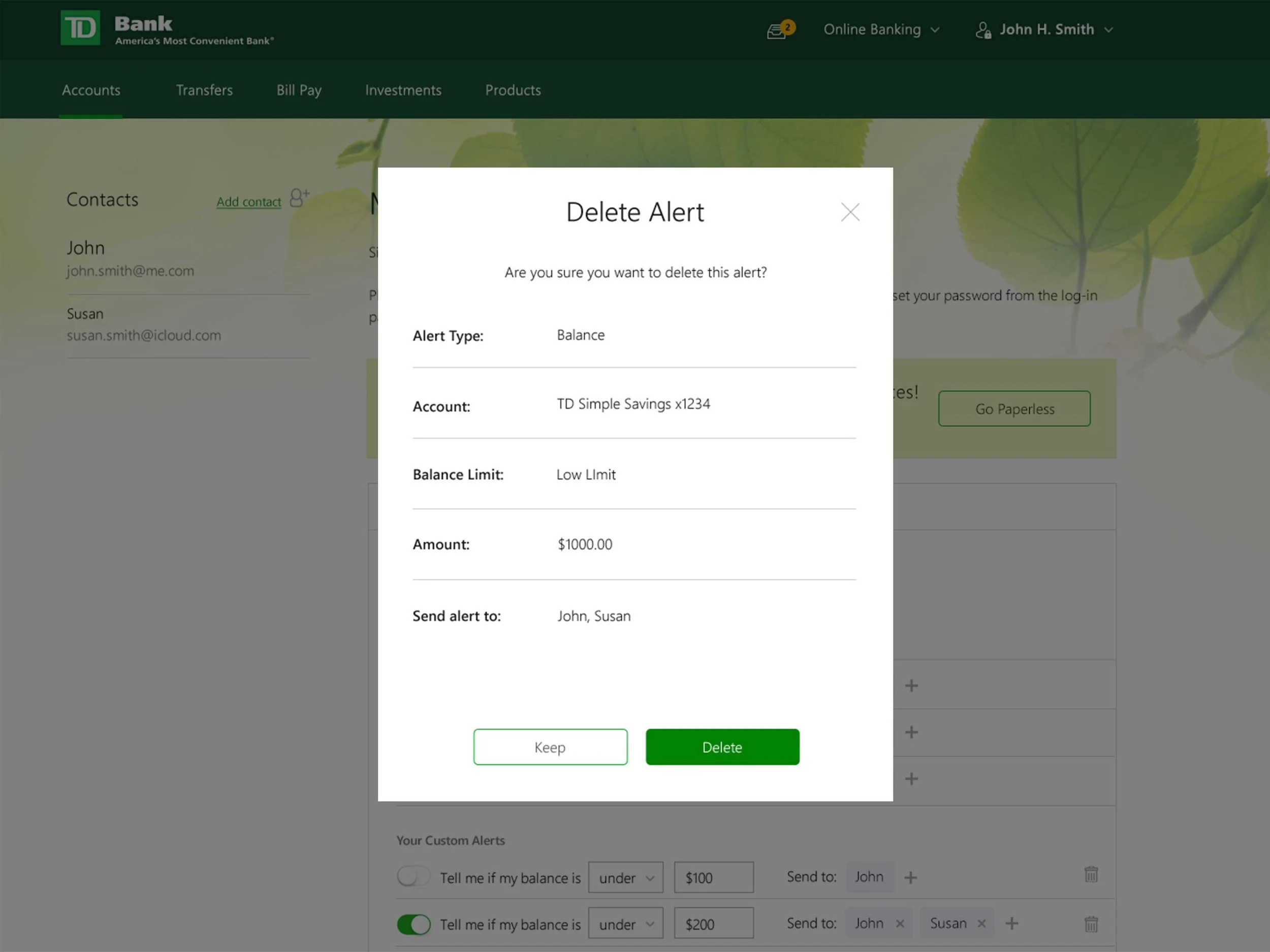This screenshot has height=952, width=1270.
Task: Remove John from the $200 alert recipients
Action: [x=900, y=923]
